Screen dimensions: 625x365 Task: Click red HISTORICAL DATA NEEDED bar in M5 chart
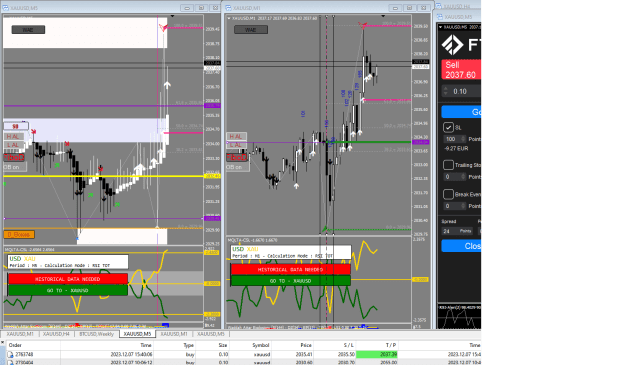tap(68, 279)
